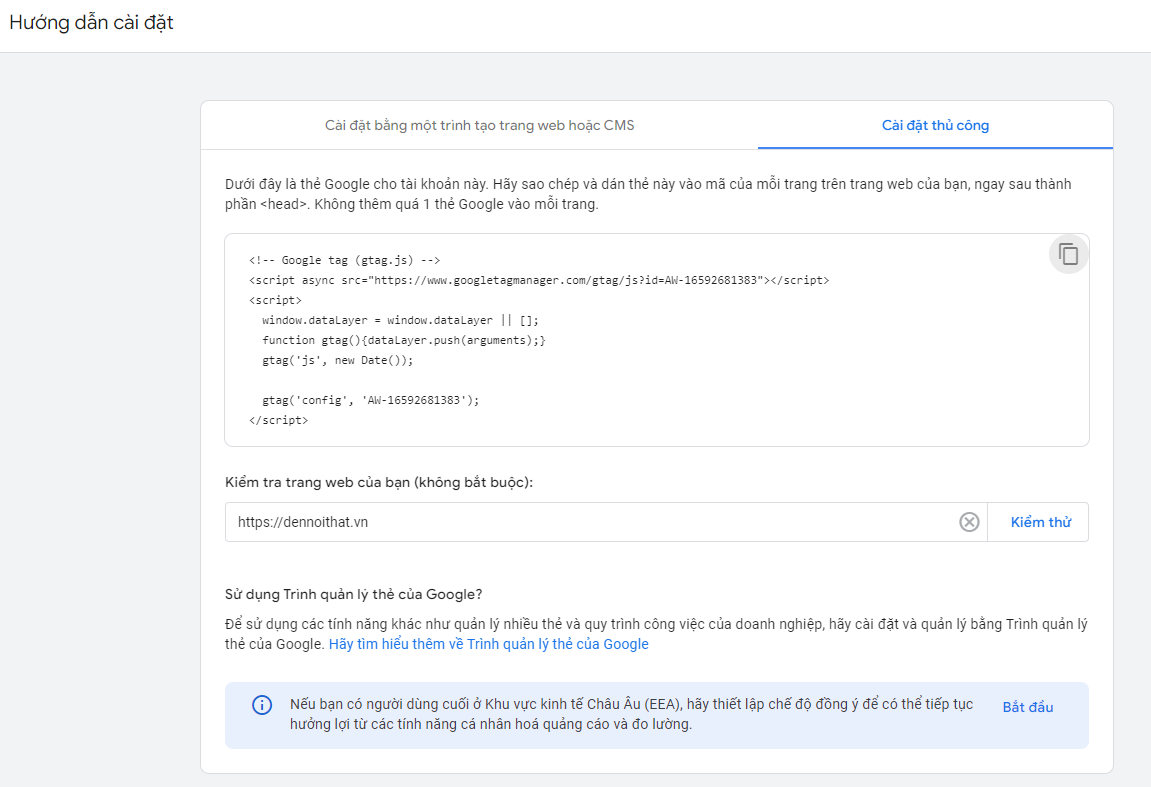Click the "Google tag (gtag.js)" comment line
This screenshot has height=787, width=1151.
(x=345, y=260)
